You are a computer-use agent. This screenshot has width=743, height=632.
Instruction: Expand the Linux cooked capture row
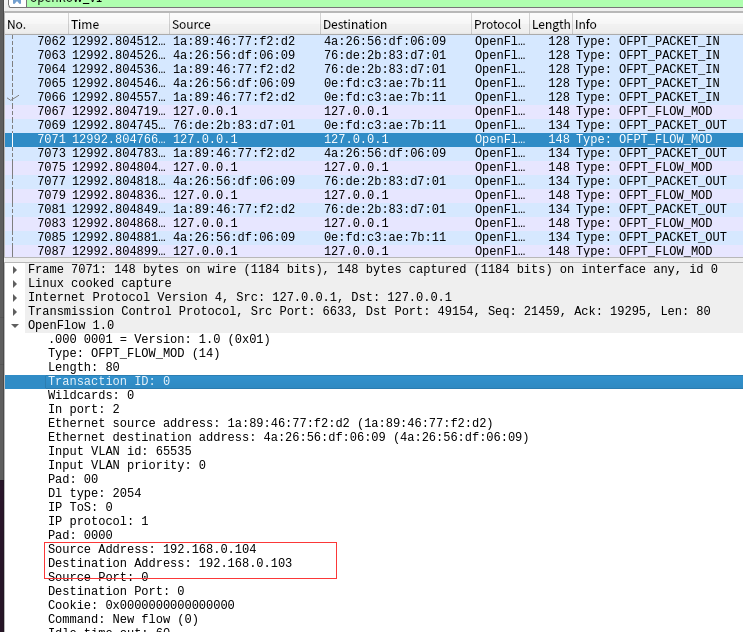point(15,283)
